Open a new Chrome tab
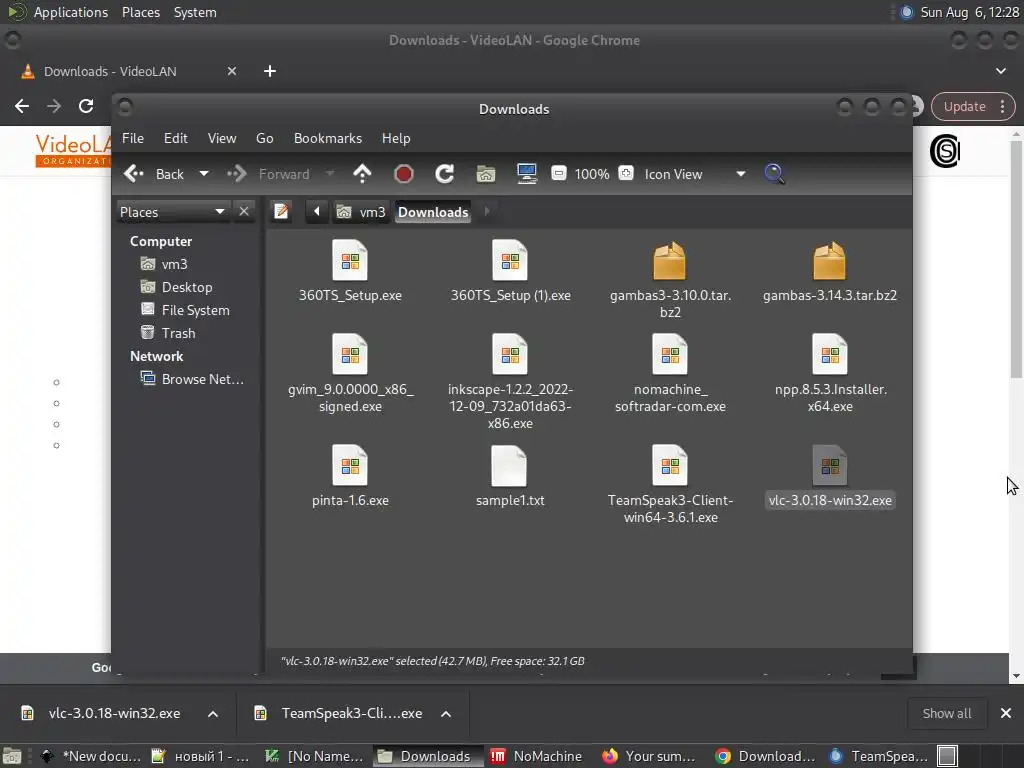Screen dimensions: 1024x768 pos(270,71)
